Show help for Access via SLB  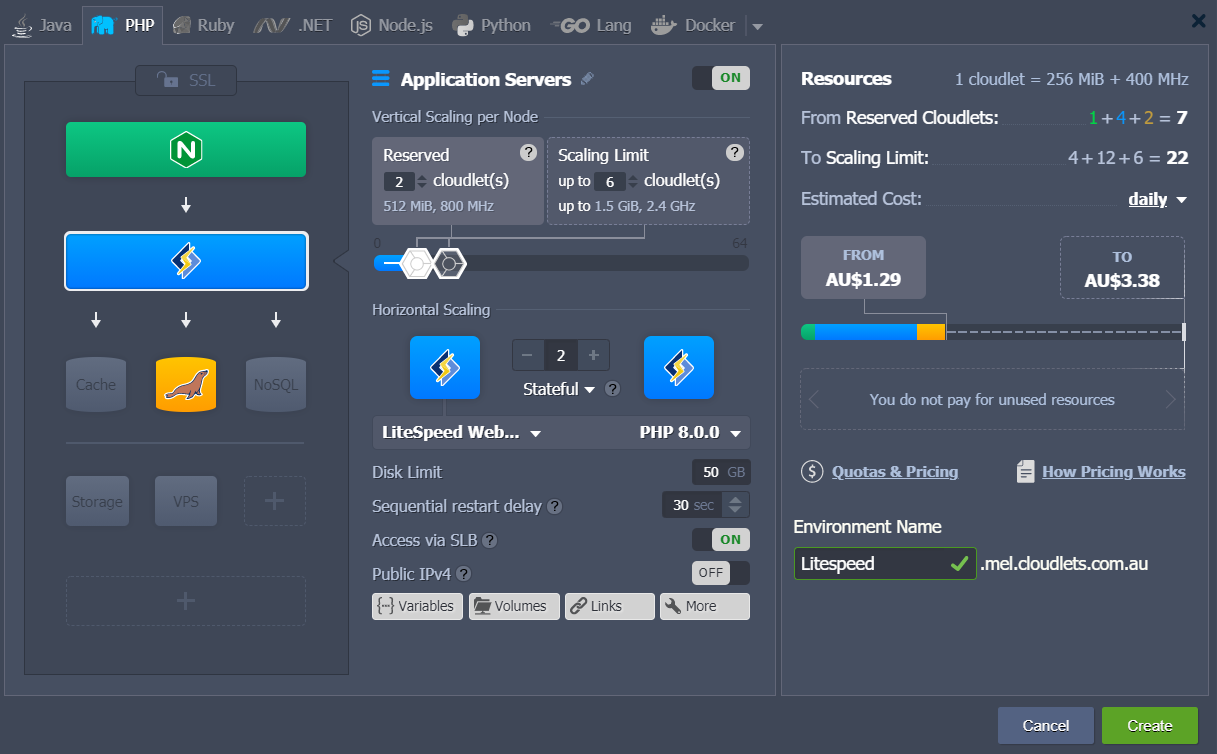(x=490, y=540)
